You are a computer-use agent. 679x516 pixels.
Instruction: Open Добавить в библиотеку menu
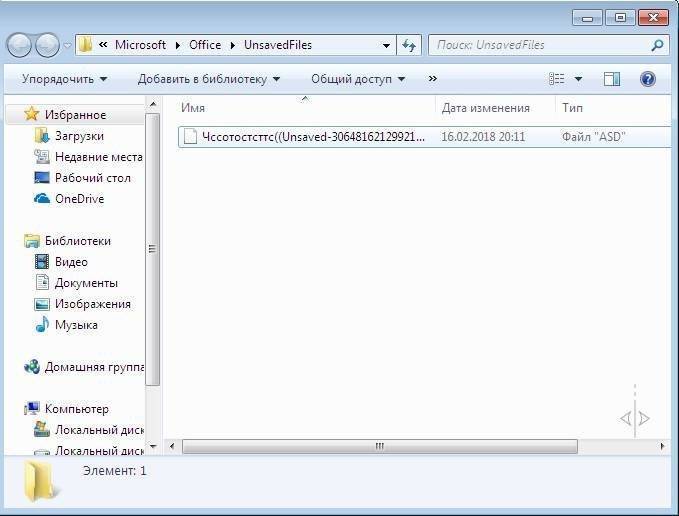(209, 79)
